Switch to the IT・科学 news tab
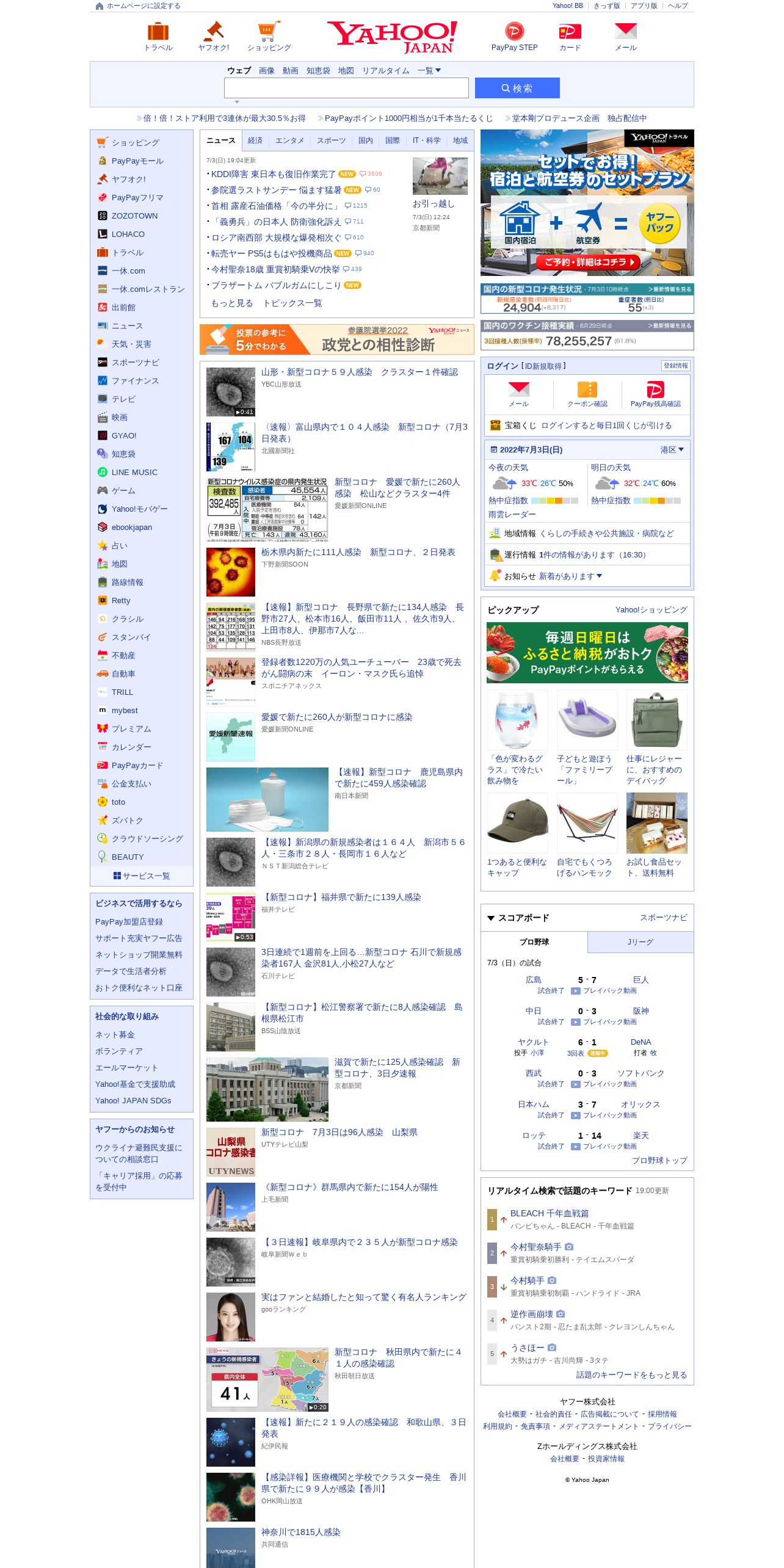784x1568 pixels. click(426, 140)
